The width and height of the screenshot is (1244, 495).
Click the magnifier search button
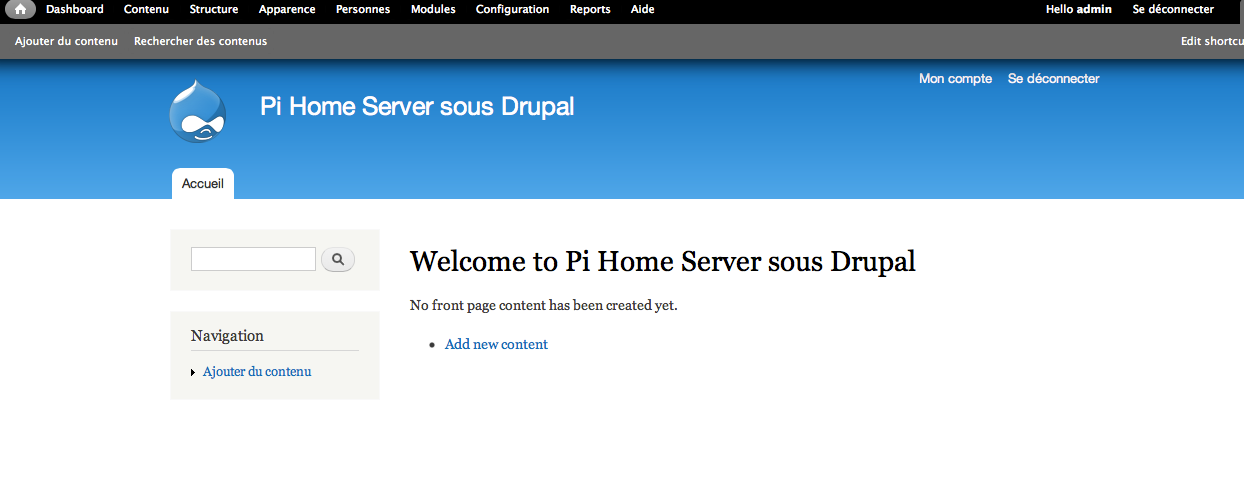coord(338,260)
